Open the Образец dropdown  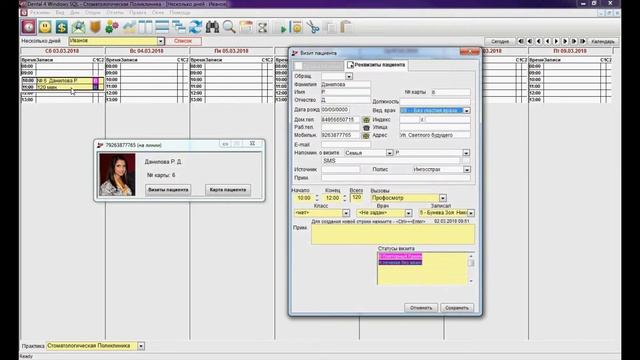pyautogui.click(x=349, y=76)
